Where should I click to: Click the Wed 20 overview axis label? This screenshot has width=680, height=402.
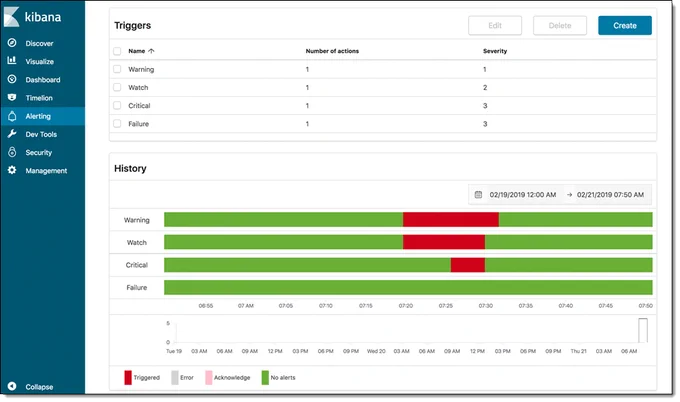pos(376,351)
